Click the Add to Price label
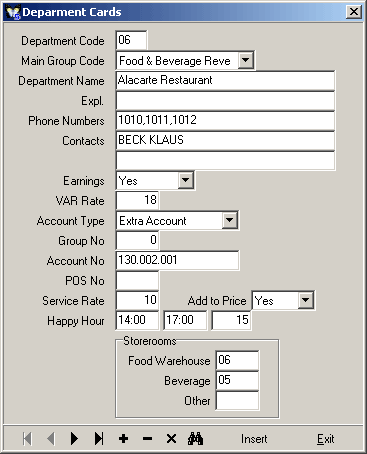Image resolution: width=367 pixels, height=454 pixels. pyautogui.click(x=217, y=301)
